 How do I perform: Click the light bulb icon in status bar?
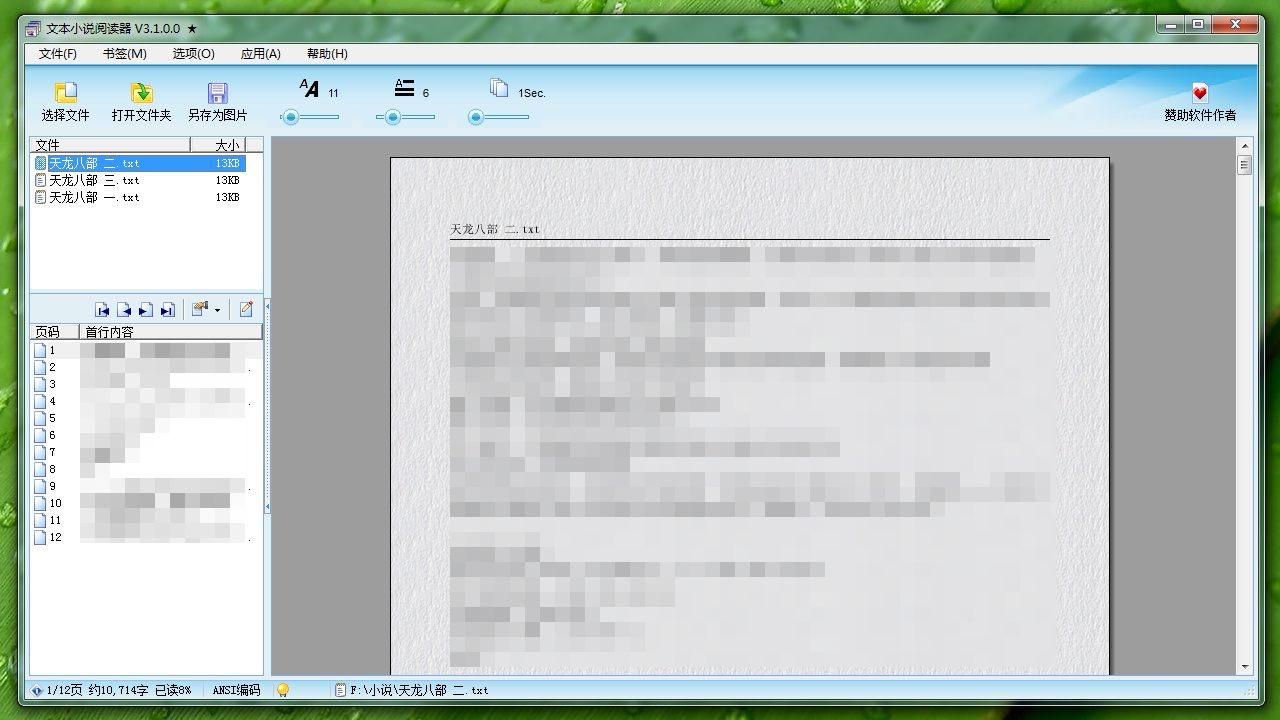tap(283, 690)
